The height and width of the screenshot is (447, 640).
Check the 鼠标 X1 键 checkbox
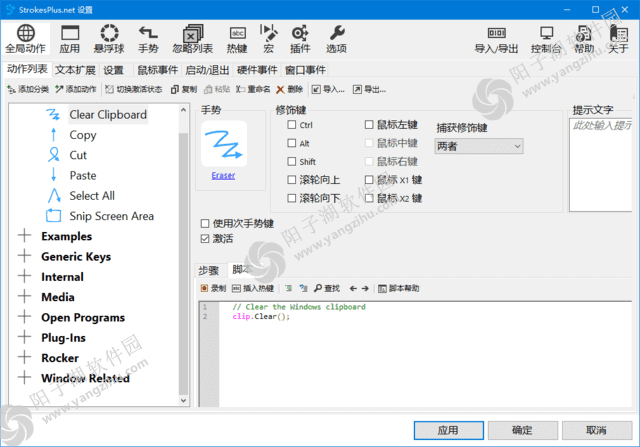(x=369, y=180)
